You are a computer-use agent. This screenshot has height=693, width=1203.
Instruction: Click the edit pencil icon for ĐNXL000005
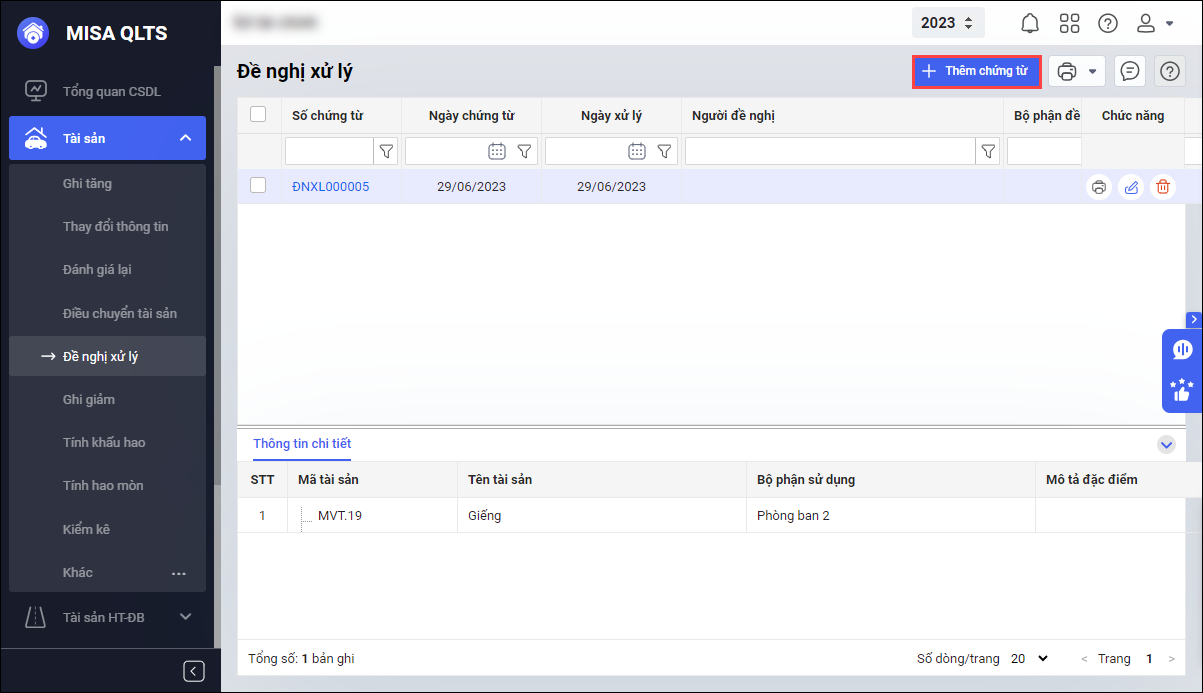point(1130,187)
